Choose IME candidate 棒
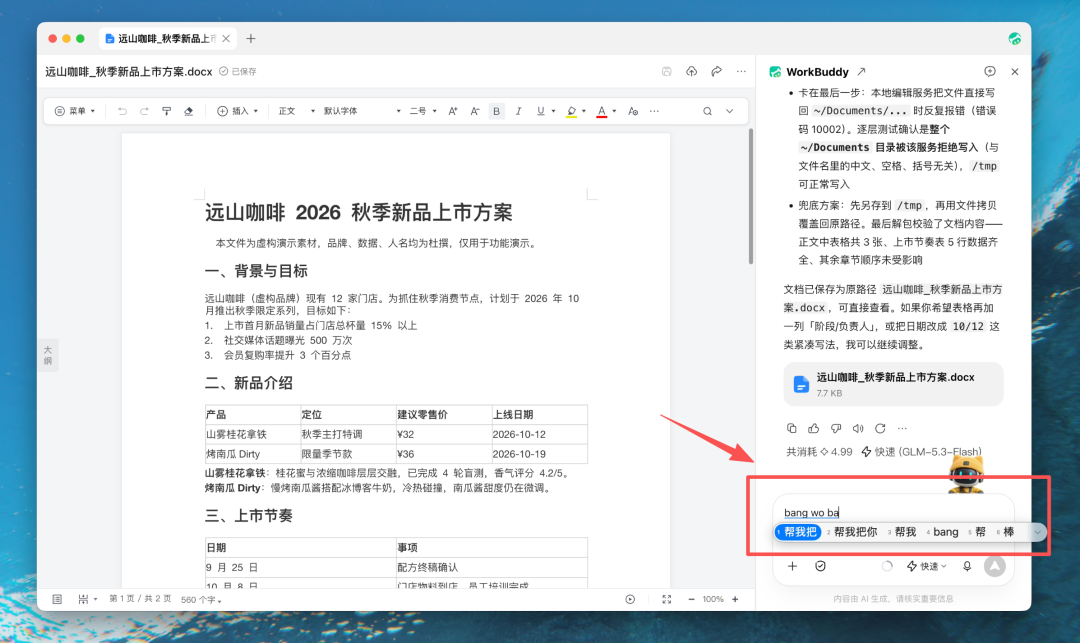 click(1006, 532)
